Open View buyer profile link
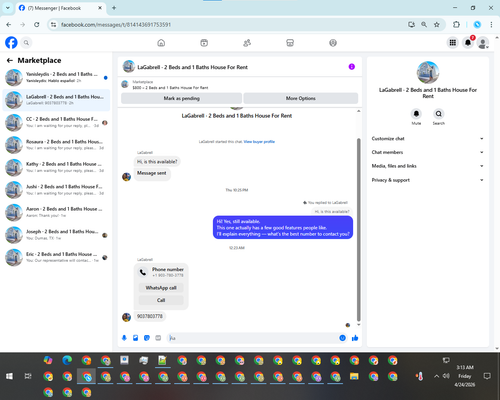The height and width of the screenshot is (400, 500). pyautogui.click(x=259, y=142)
